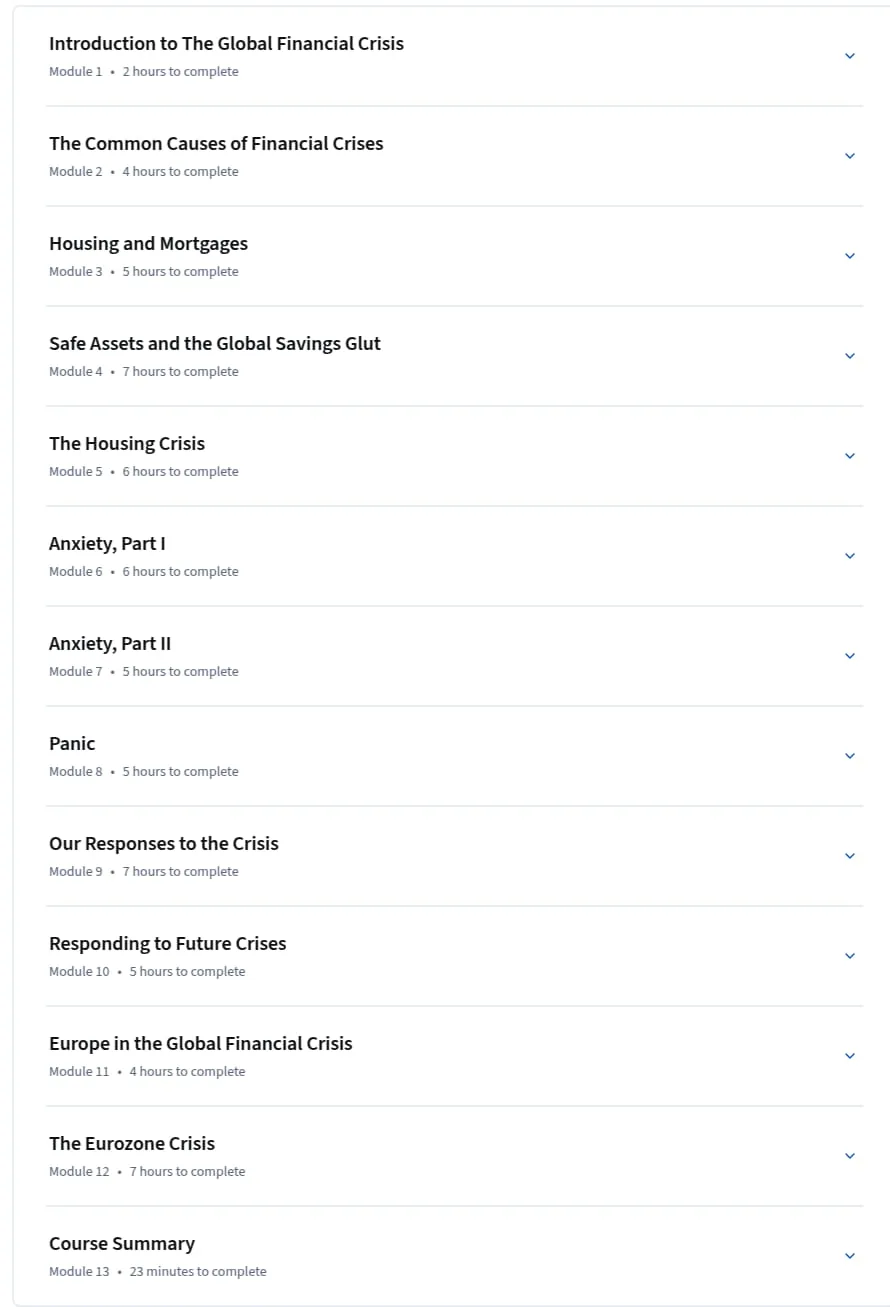This screenshot has height=1307, width=890.
Task: Expand the Housing and Mortgages module chevron
Action: point(850,256)
